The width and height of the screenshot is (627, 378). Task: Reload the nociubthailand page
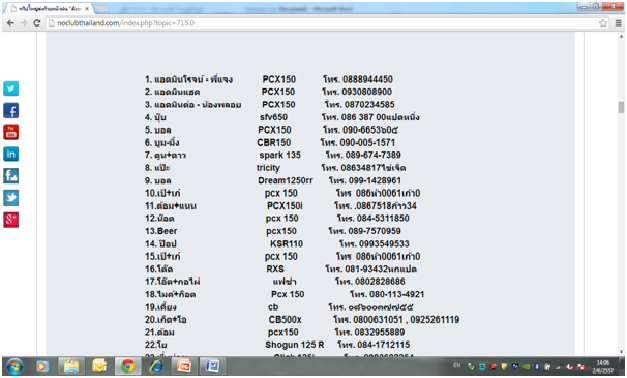pyautogui.click(x=37, y=23)
